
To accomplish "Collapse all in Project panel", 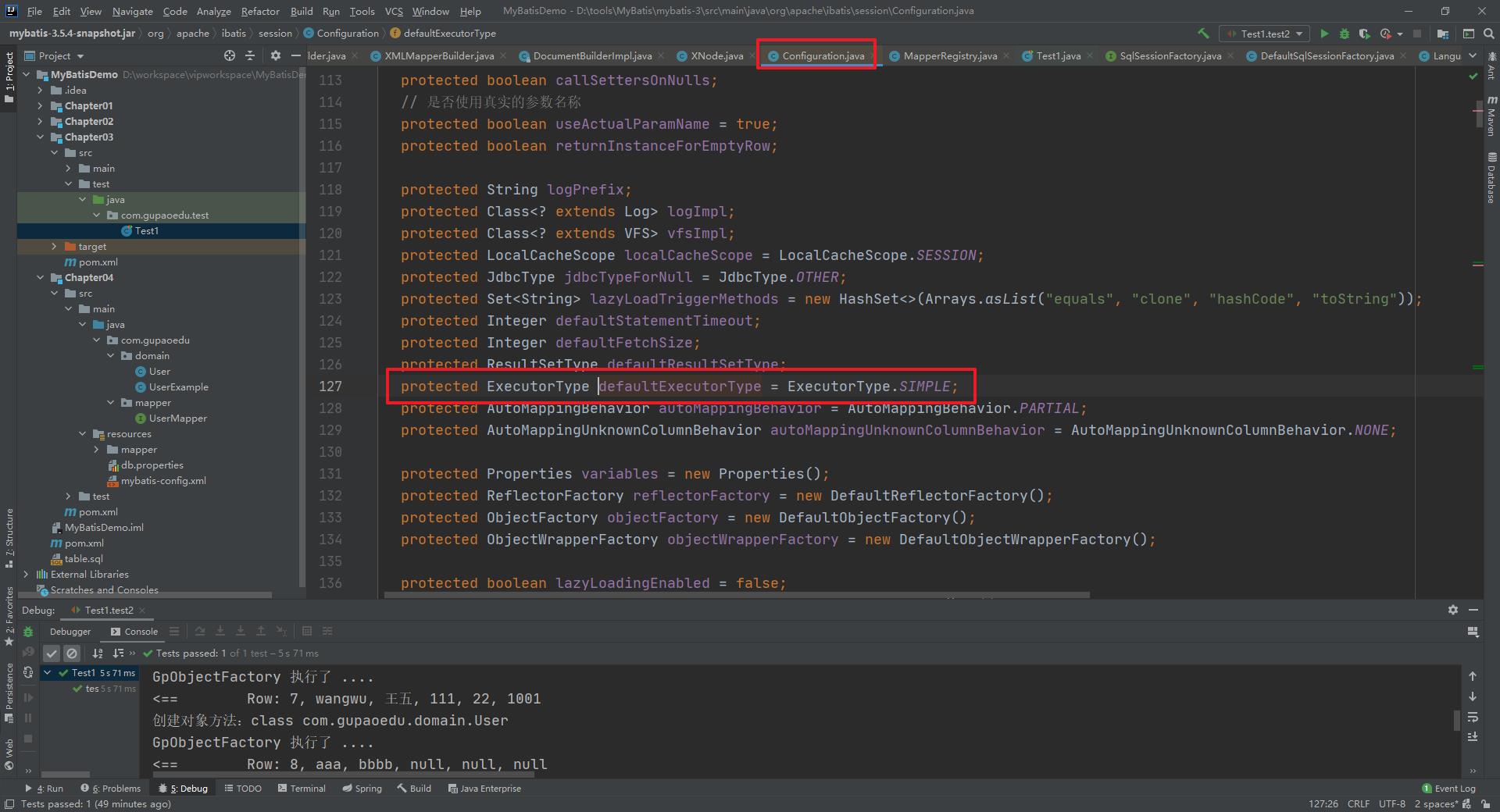I will point(250,55).
